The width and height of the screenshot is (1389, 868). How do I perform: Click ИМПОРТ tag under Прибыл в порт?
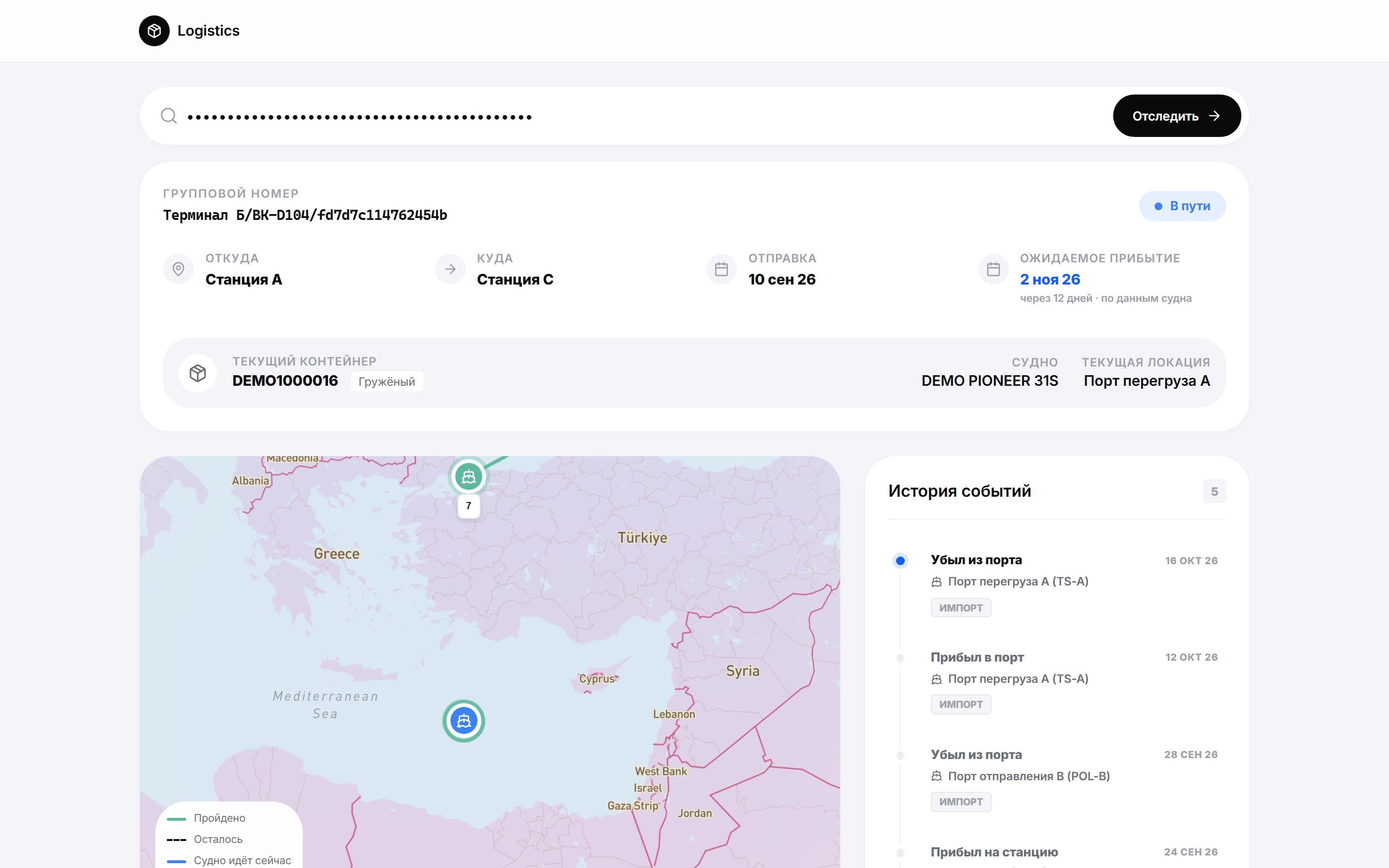click(x=961, y=705)
